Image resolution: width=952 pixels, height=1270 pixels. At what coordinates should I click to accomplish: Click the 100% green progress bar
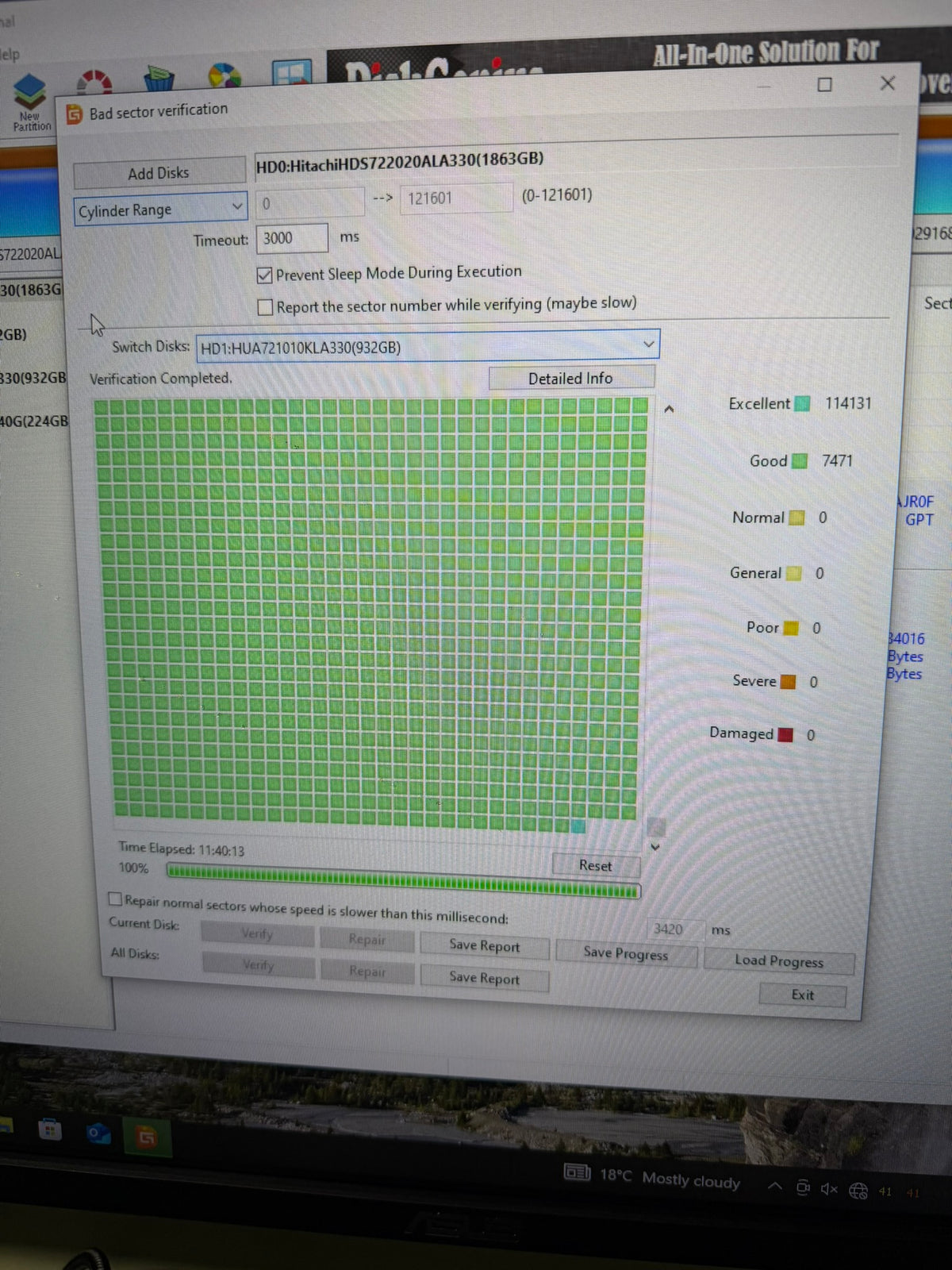pyautogui.click(x=403, y=882)
